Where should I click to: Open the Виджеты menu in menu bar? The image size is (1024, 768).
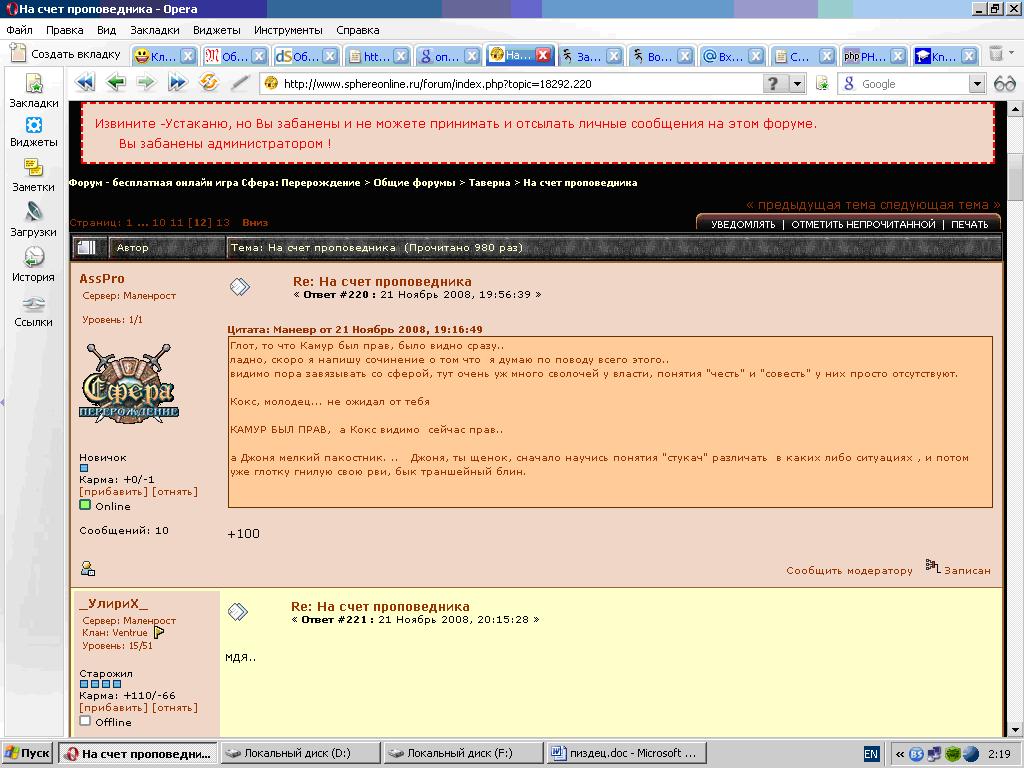(217, 30)
